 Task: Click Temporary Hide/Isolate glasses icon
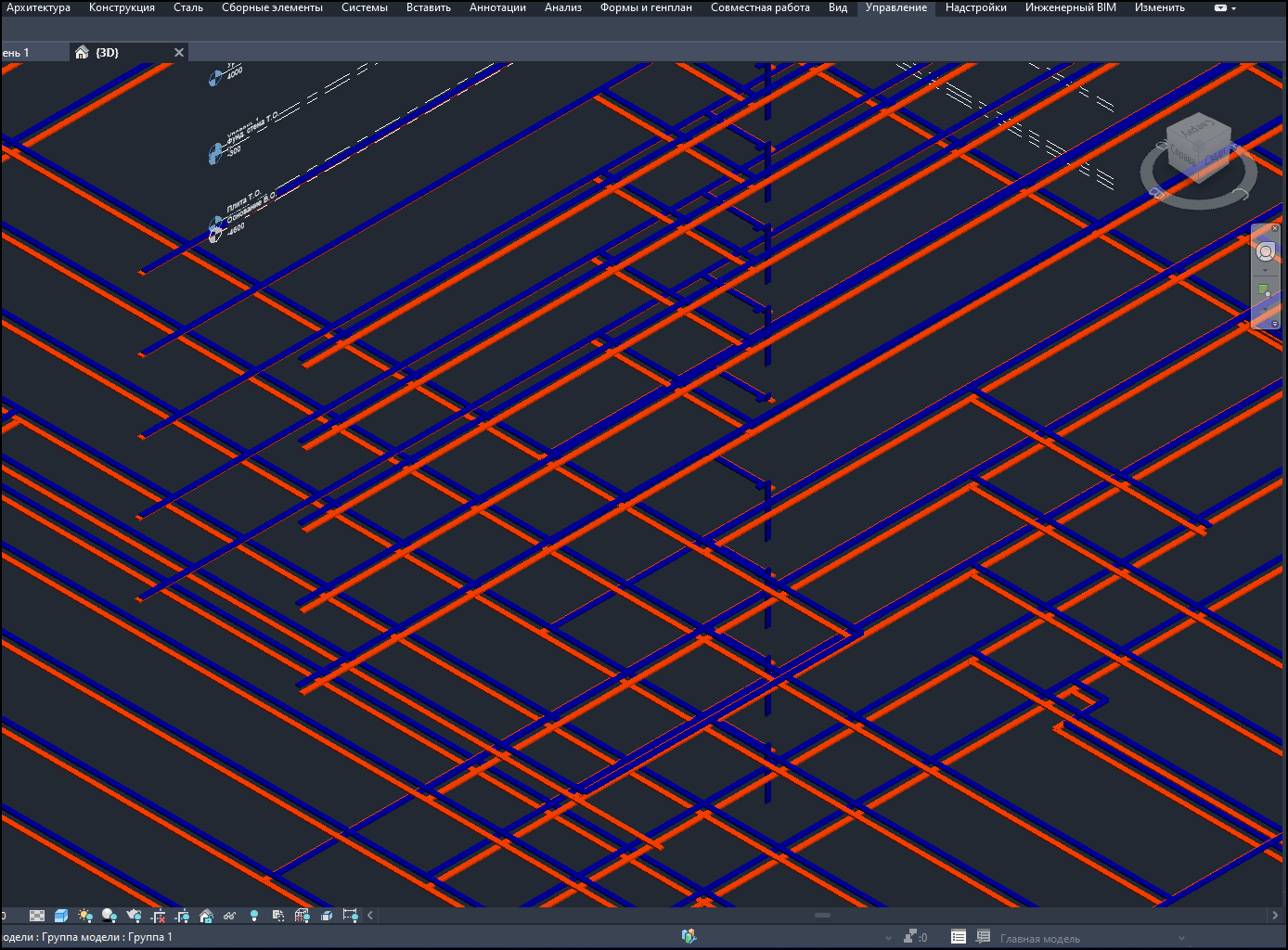click(x=229, y=916)
